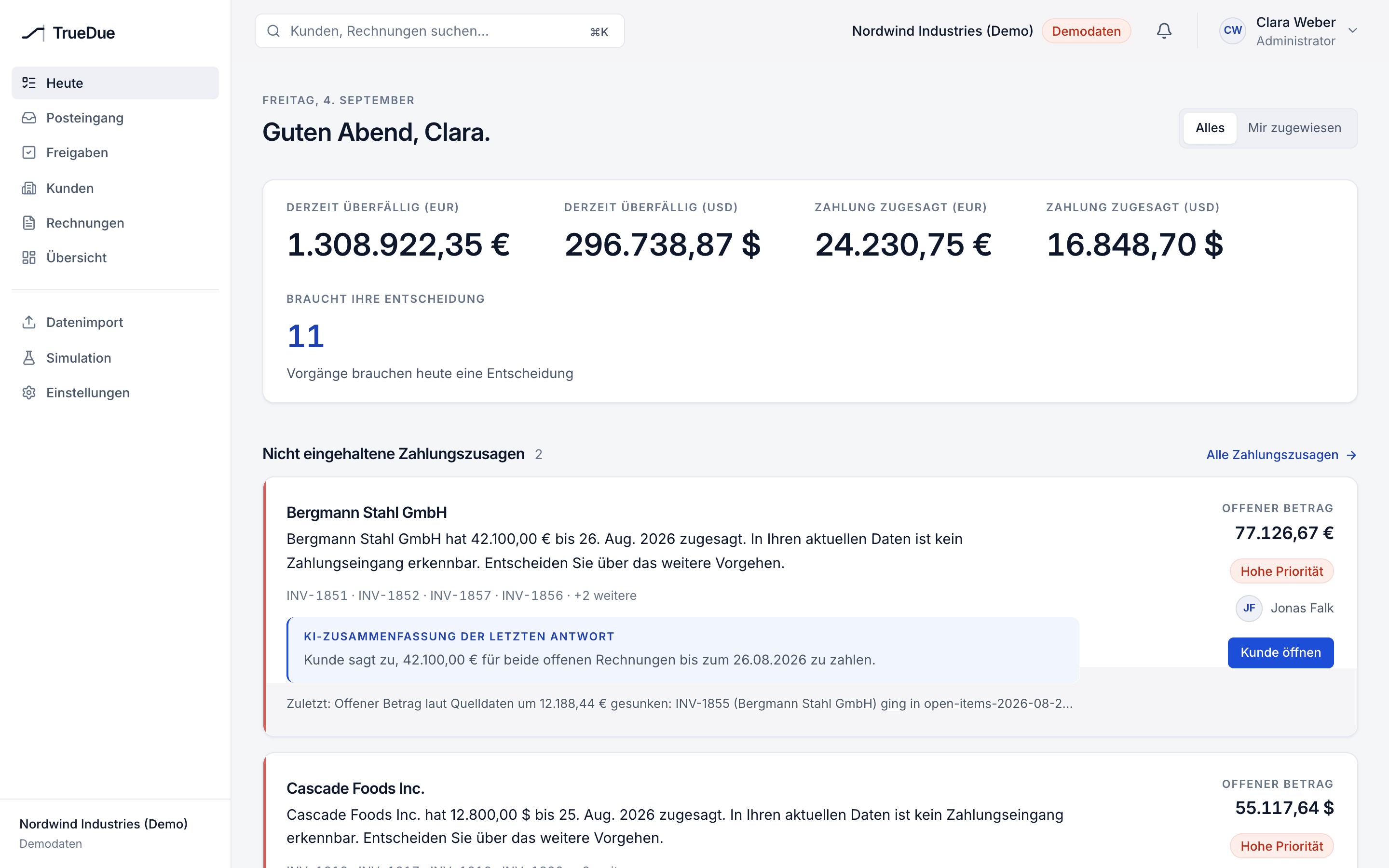Click the Demodaten badge in header
Image resolution: width=1389 pixels, height=868 pixels.
pyautogui.click(x=1086, y=31)
